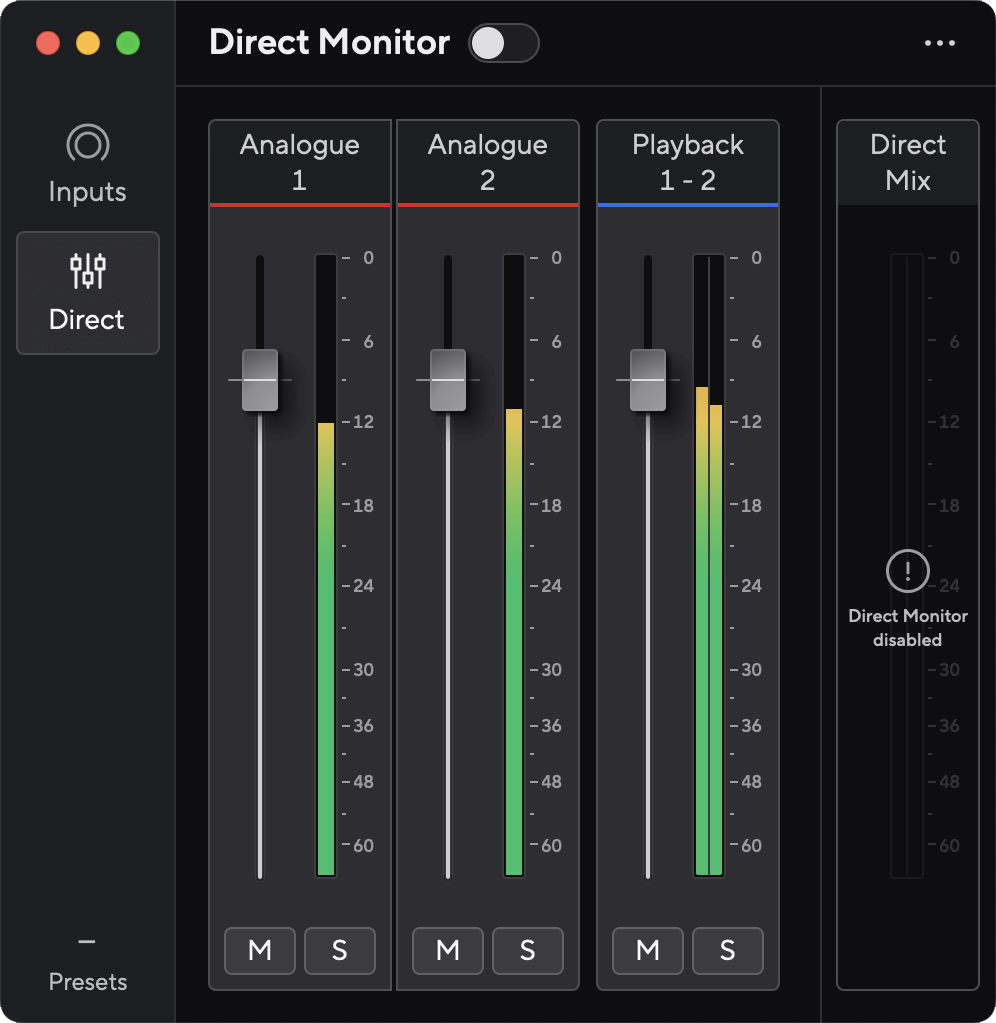This screenshot has height=1023, width=996.
Task: Click the Analogue 1 level meter
Action: pyautogui.click(x=326, y=566)
